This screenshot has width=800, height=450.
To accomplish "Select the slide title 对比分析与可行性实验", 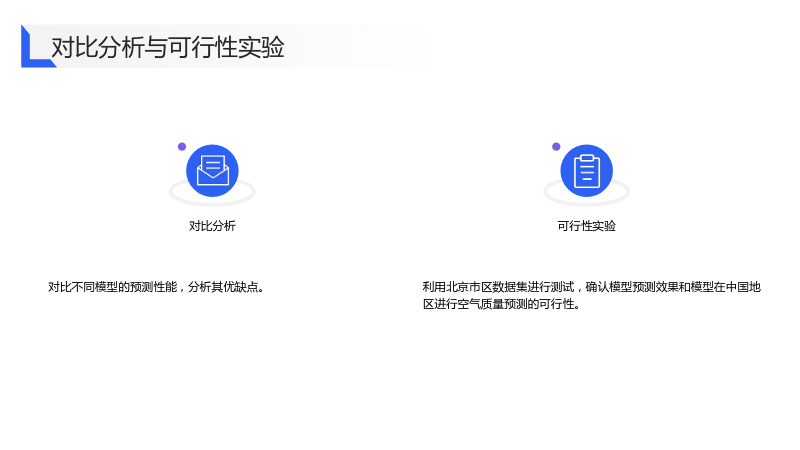I will click(x=168, y=47).
